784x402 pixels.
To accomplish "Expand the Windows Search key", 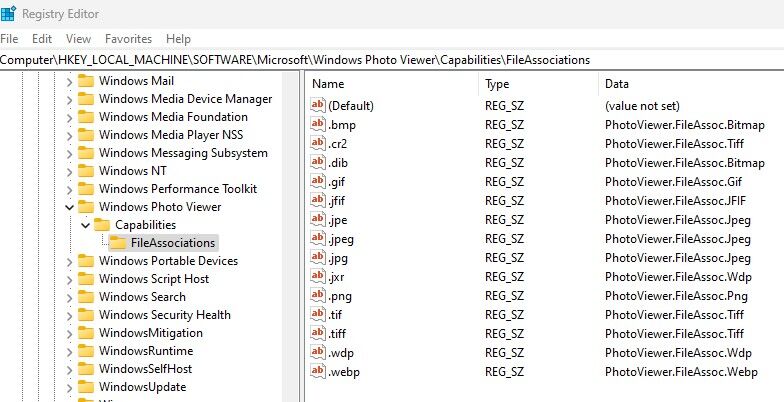I will point(69,298).
